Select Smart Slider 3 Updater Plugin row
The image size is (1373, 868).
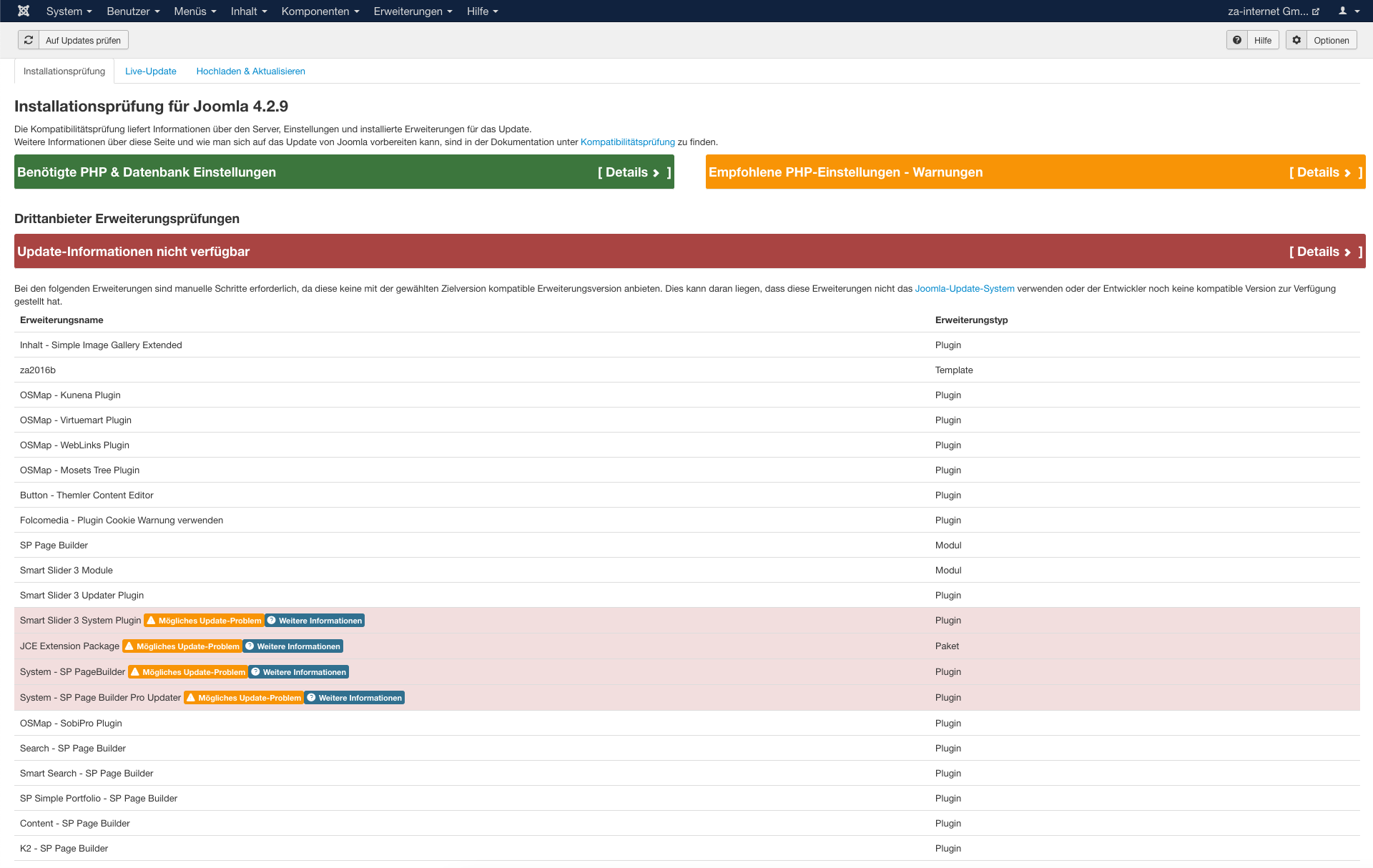[x=687, y=595]
